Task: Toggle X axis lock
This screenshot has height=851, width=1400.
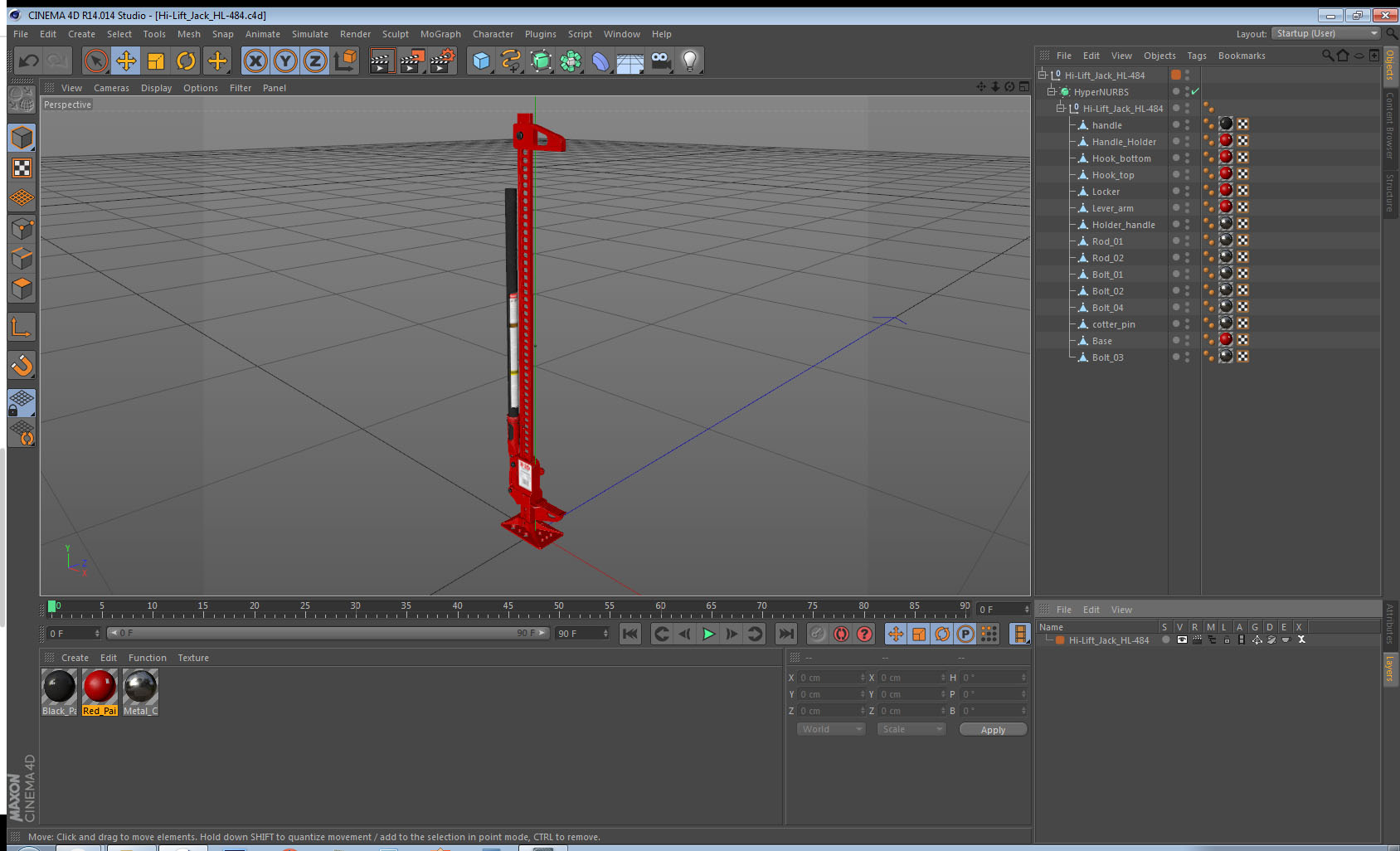Action: point(255,61)
